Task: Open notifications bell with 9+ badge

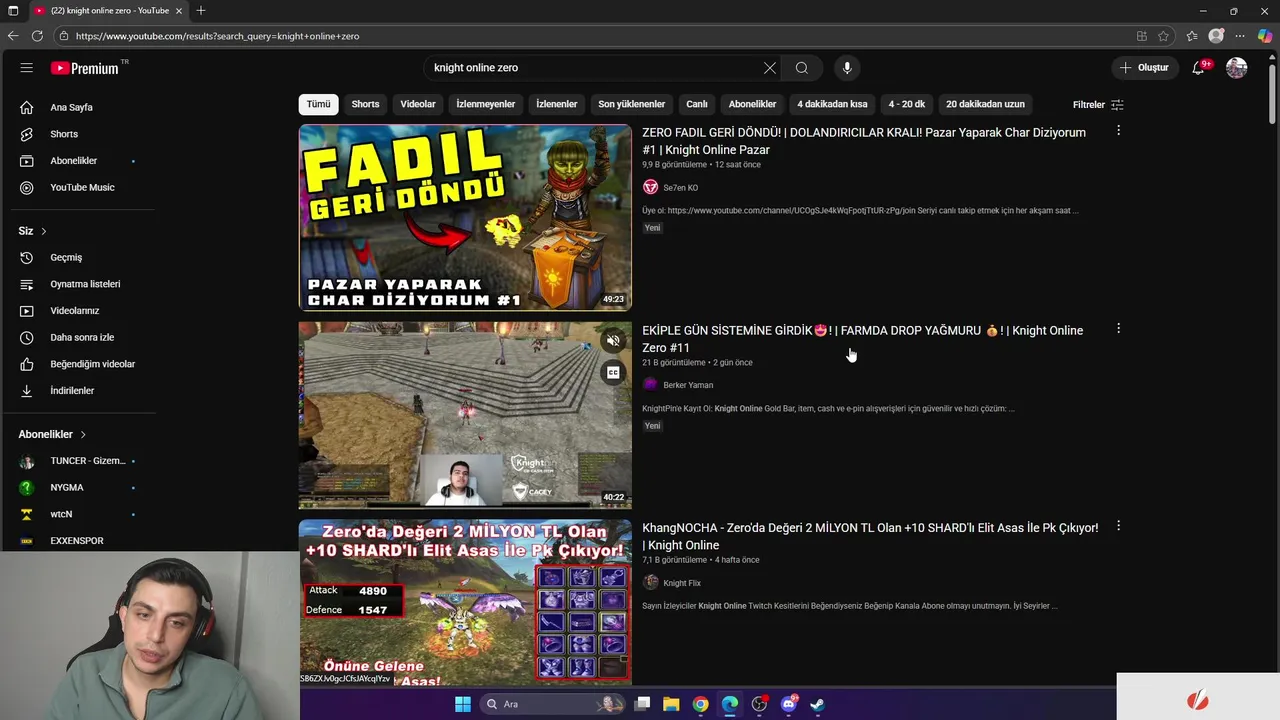Action: tap(1199, 68)
